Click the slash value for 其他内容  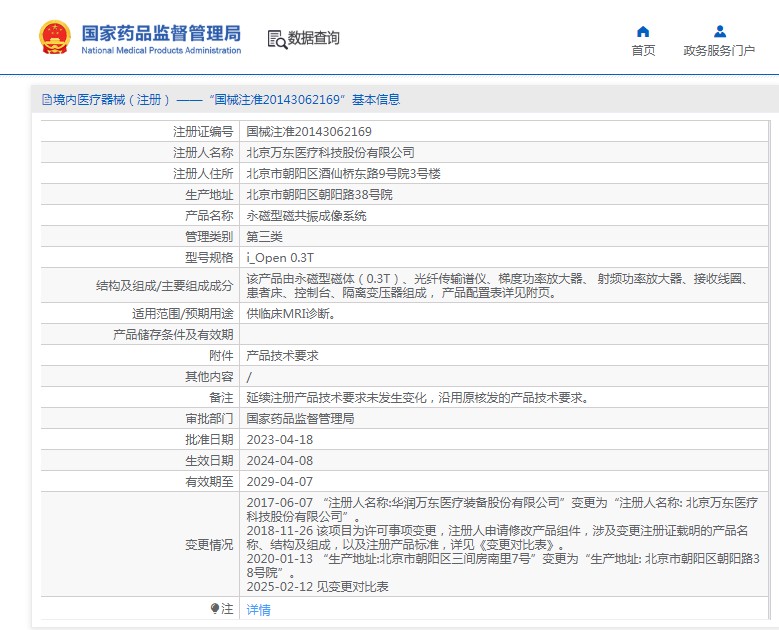click(x=249, y=377)
